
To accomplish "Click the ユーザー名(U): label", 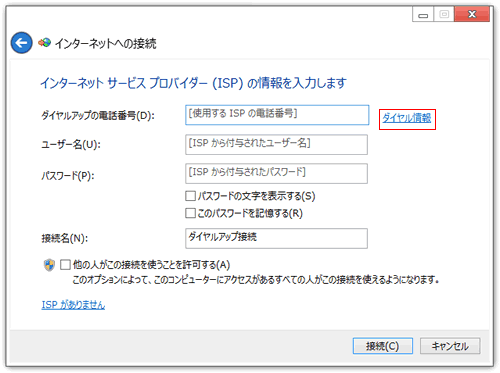I will [x=71, y=145].
